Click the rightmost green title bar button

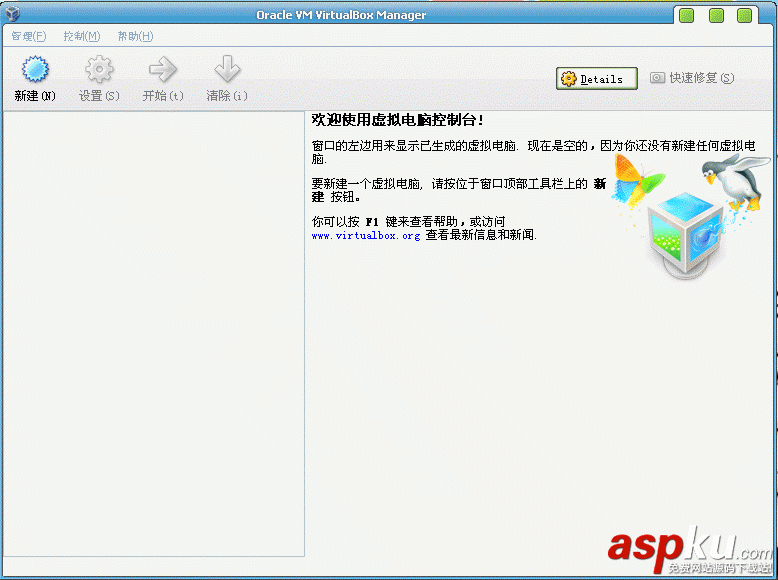(x=744, y=16)
